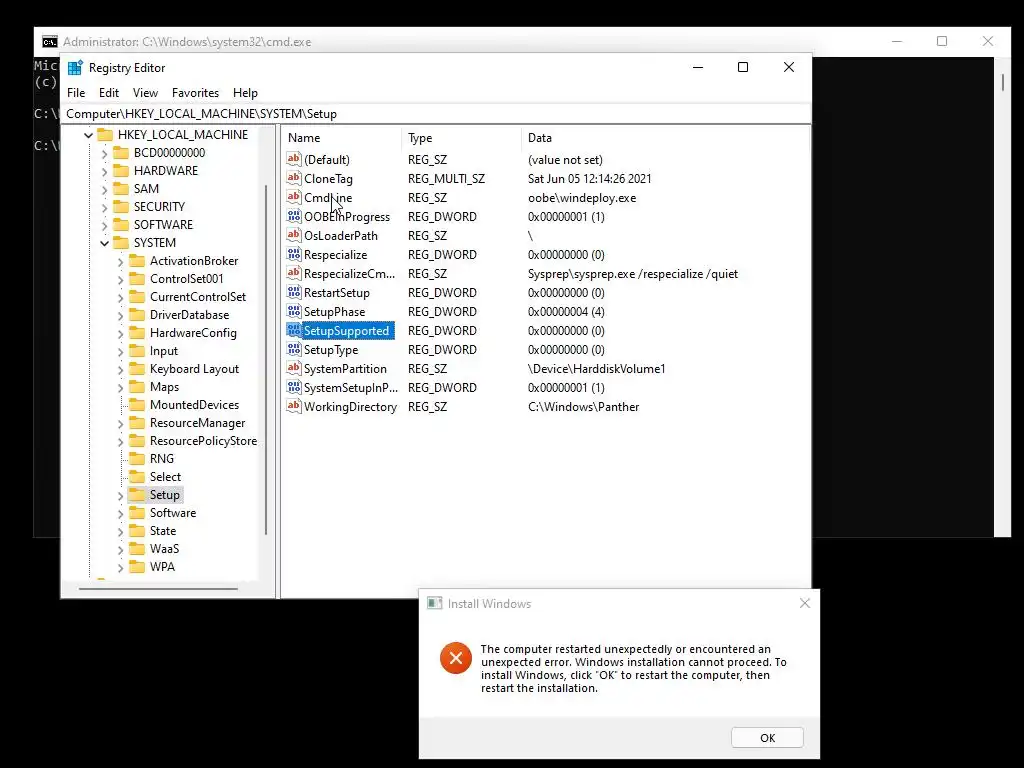Viewport: 1024px width, 768px height.
Task: Select the SystemSetupInProgress DWORD icon
Action: tap(294, 387)
